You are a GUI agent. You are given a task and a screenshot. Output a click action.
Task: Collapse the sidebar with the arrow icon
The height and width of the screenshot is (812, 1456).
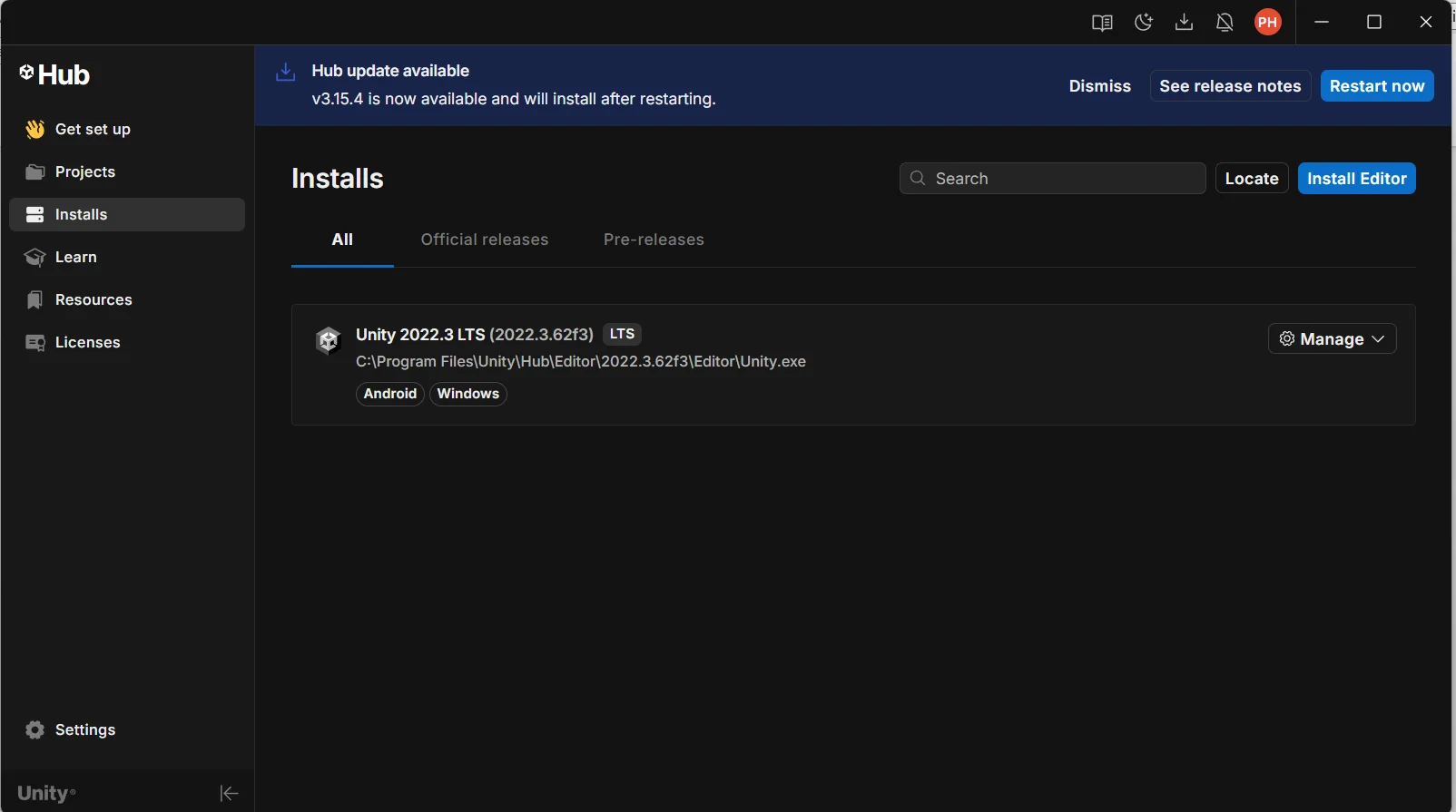(x=229, y=794)
